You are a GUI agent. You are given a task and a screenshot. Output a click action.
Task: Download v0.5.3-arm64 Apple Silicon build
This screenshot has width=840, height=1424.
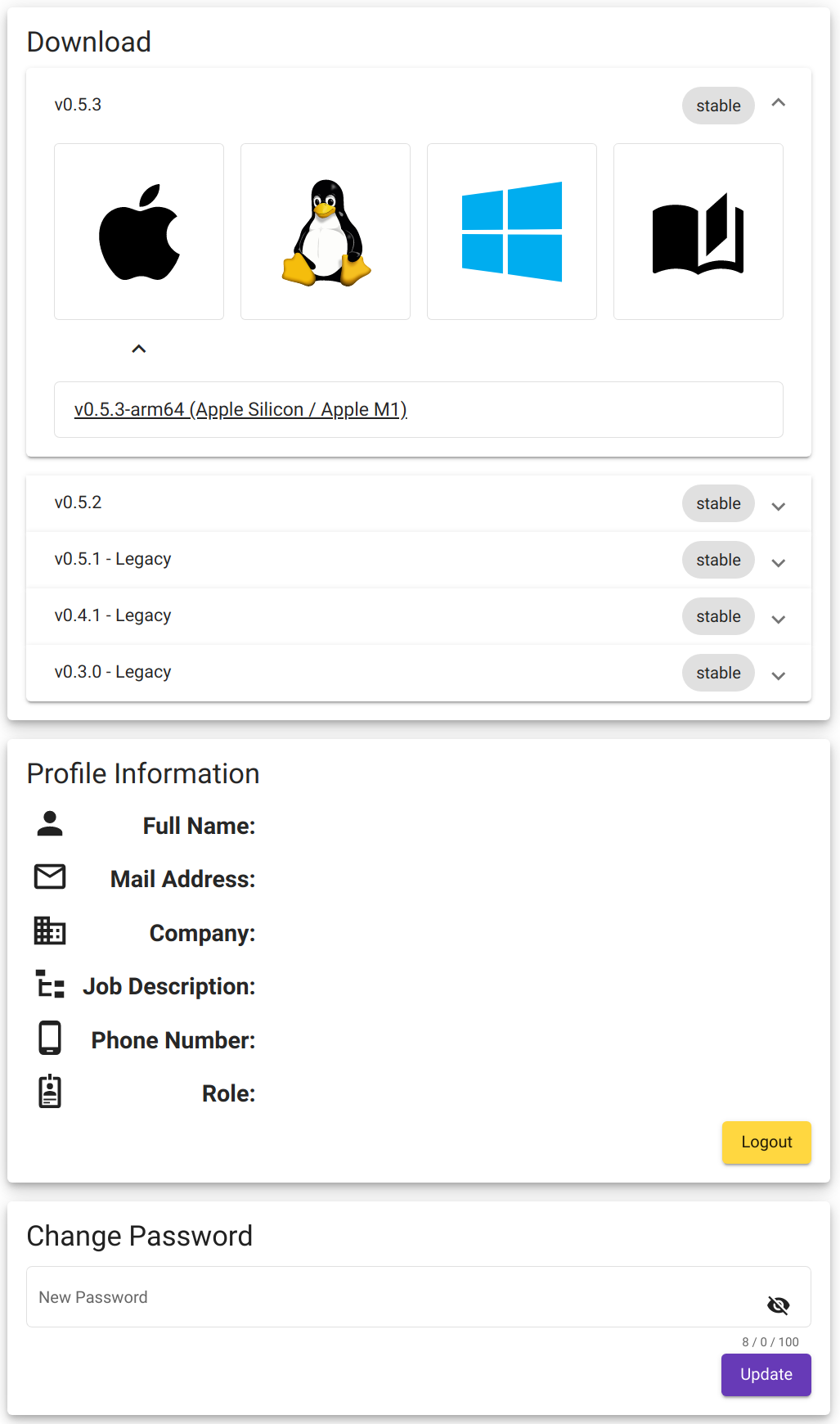(240, 409)
